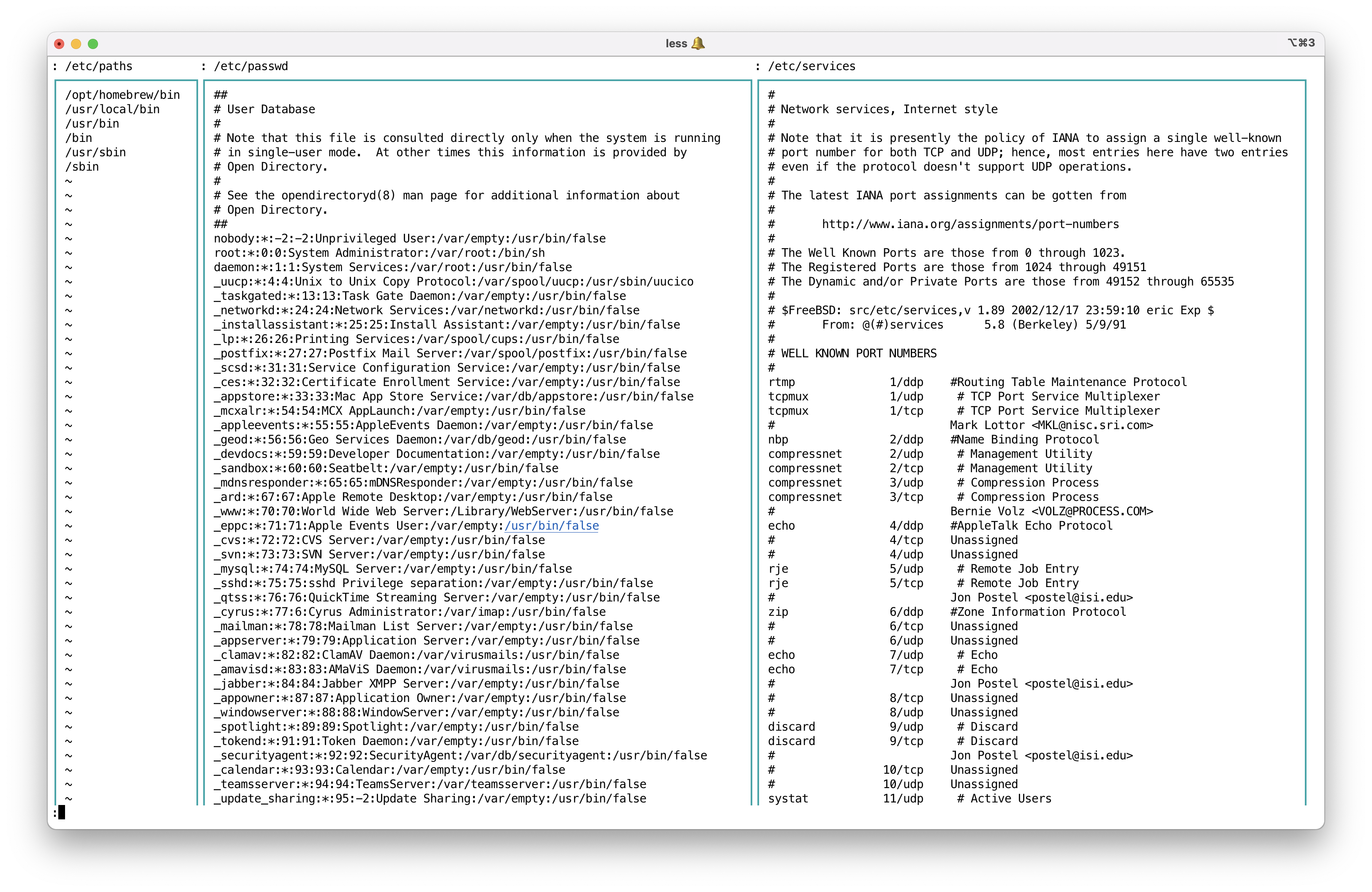Click the /etc/passwd pane header
The width and height of the screenshot is (1372, 892).
(251, 66)
